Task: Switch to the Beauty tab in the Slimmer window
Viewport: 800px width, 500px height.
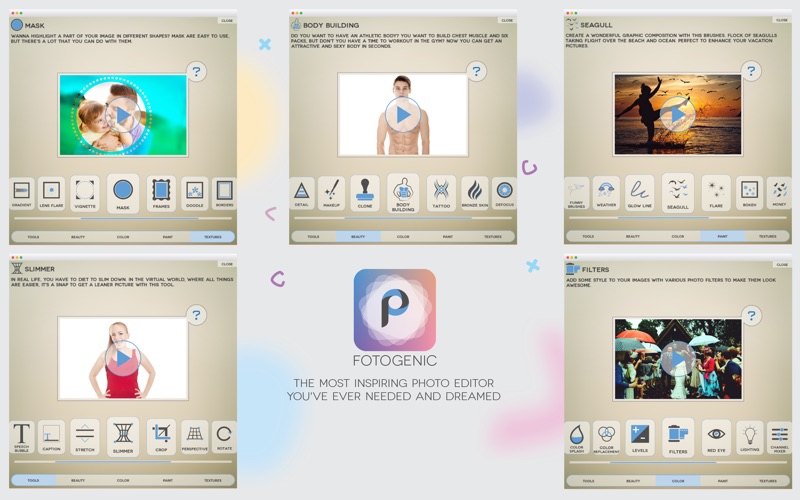Action: pyautogui.click(x=78, y=480)
